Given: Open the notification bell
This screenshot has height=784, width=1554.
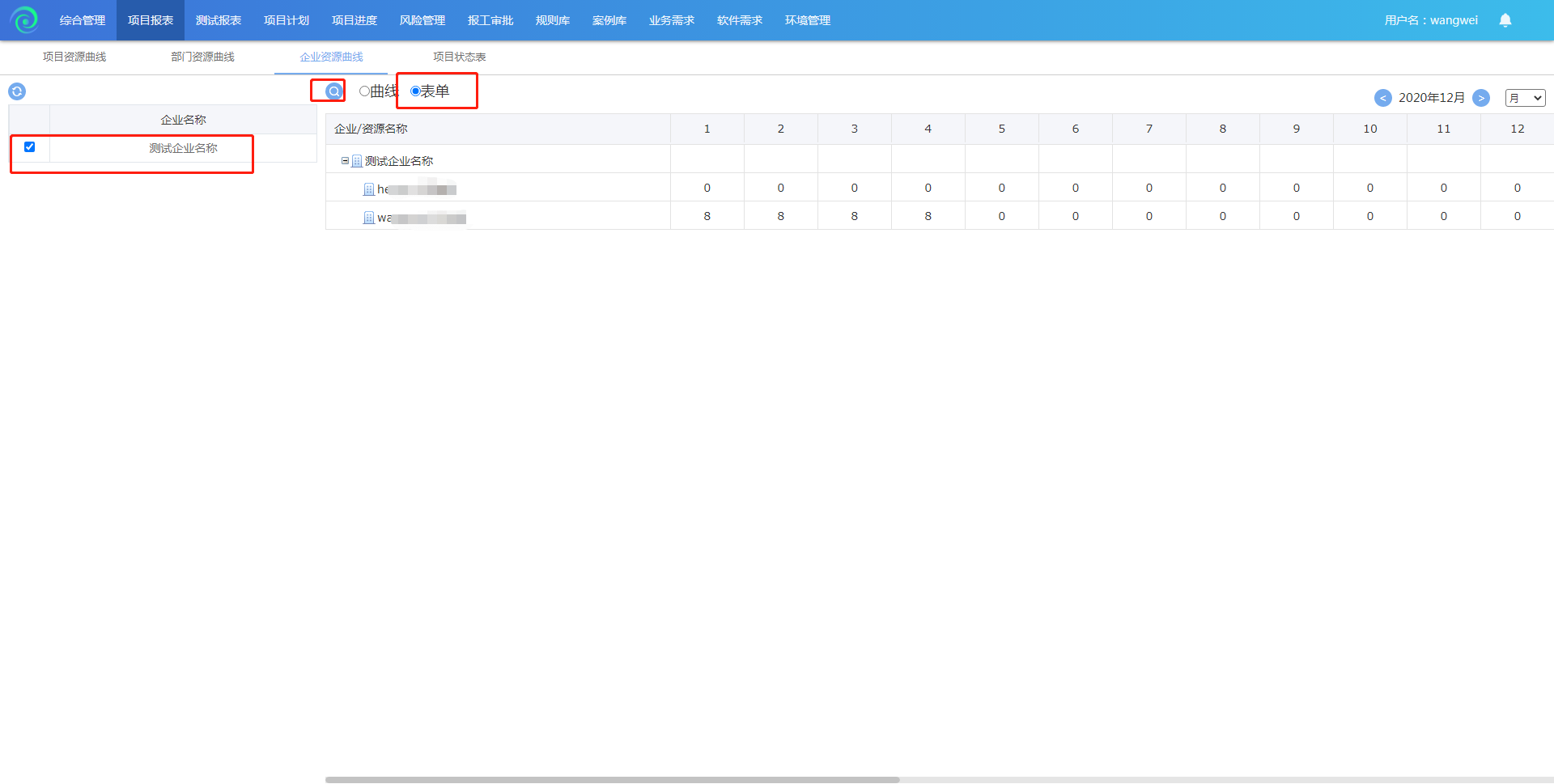Looking at the screenshot, I should (x=1505, y=20).
